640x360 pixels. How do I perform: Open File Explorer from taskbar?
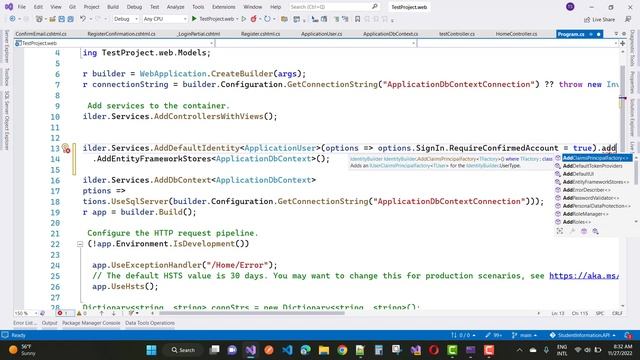pos(324,350)
